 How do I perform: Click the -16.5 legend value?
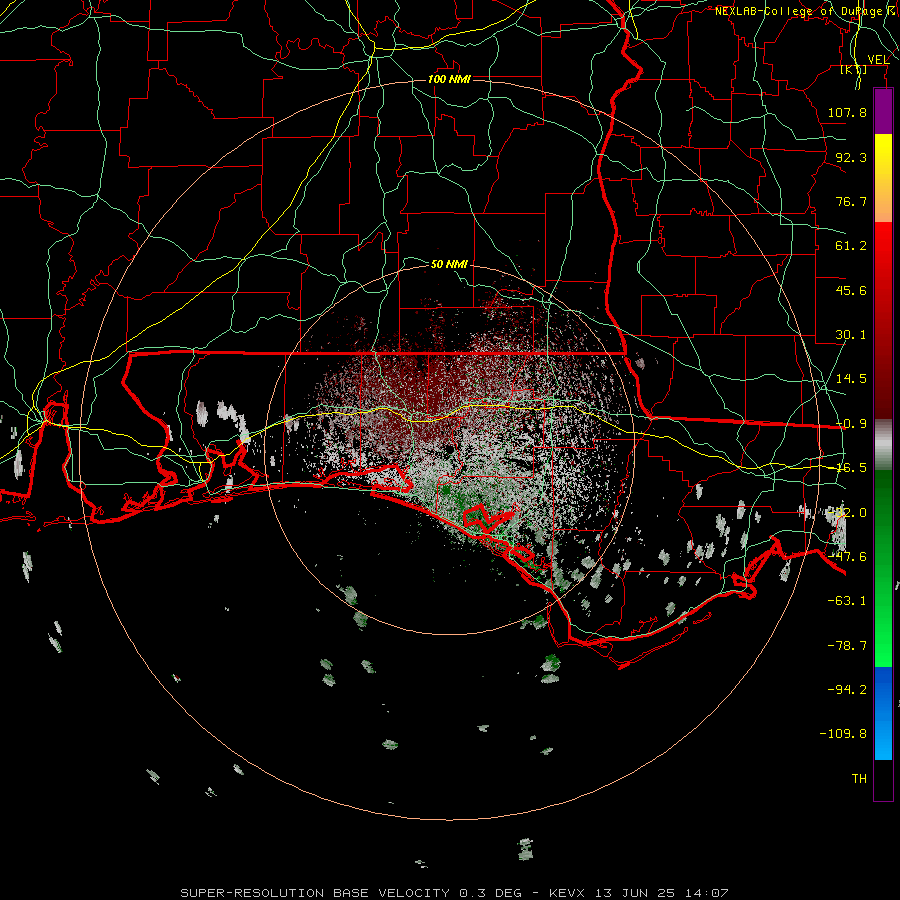coord(851,468)
